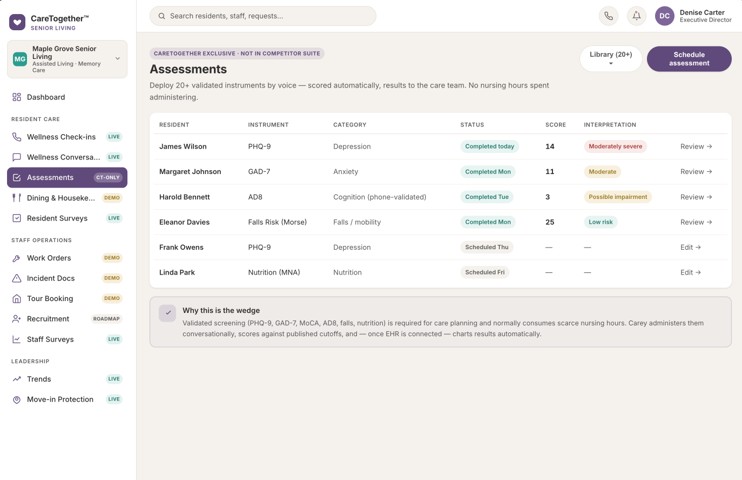Open the Library (20+) dropdown

(x=610, y=58)
